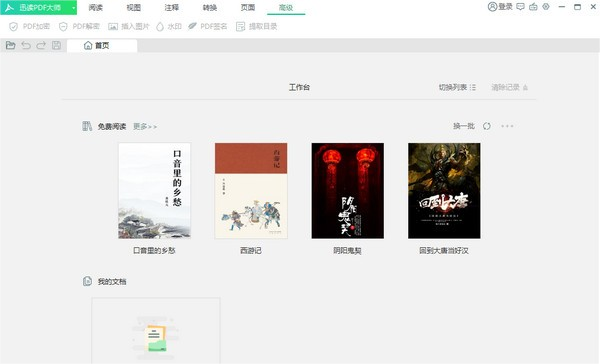
Task: Click the 免费阅读 books icon
Action: 87,126
